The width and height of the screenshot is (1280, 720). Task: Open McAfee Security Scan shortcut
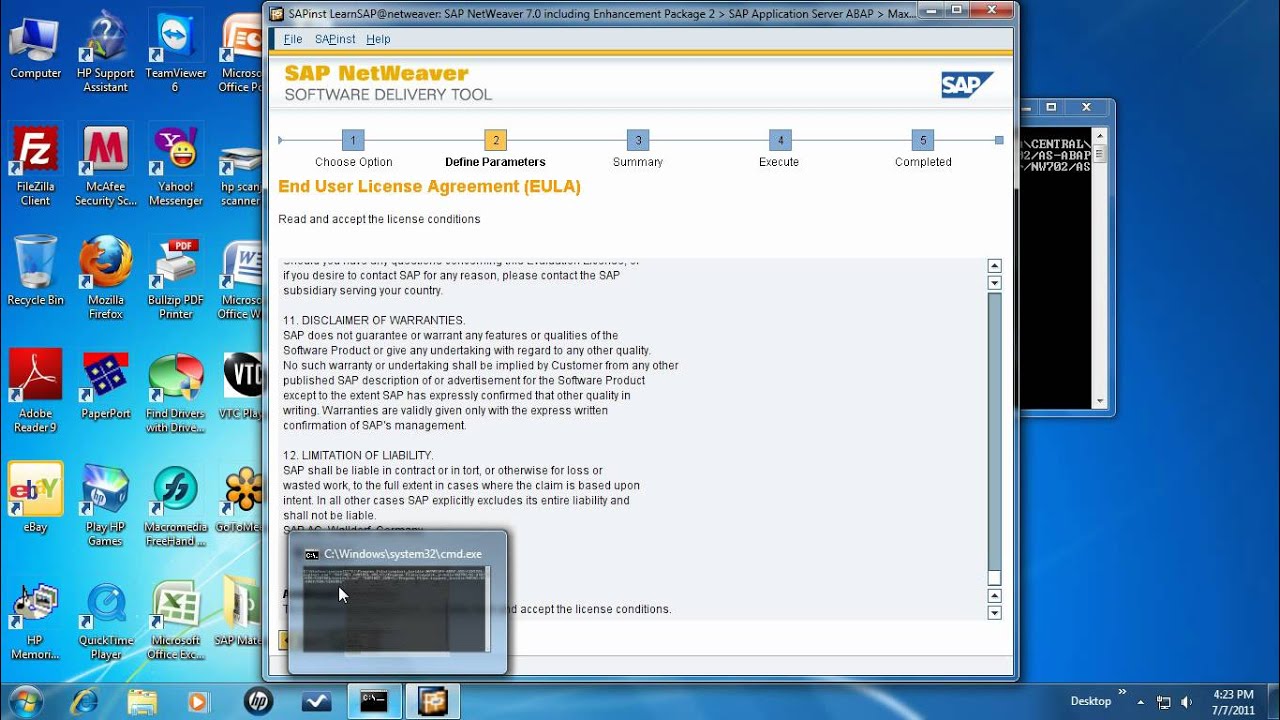(105, 165)
